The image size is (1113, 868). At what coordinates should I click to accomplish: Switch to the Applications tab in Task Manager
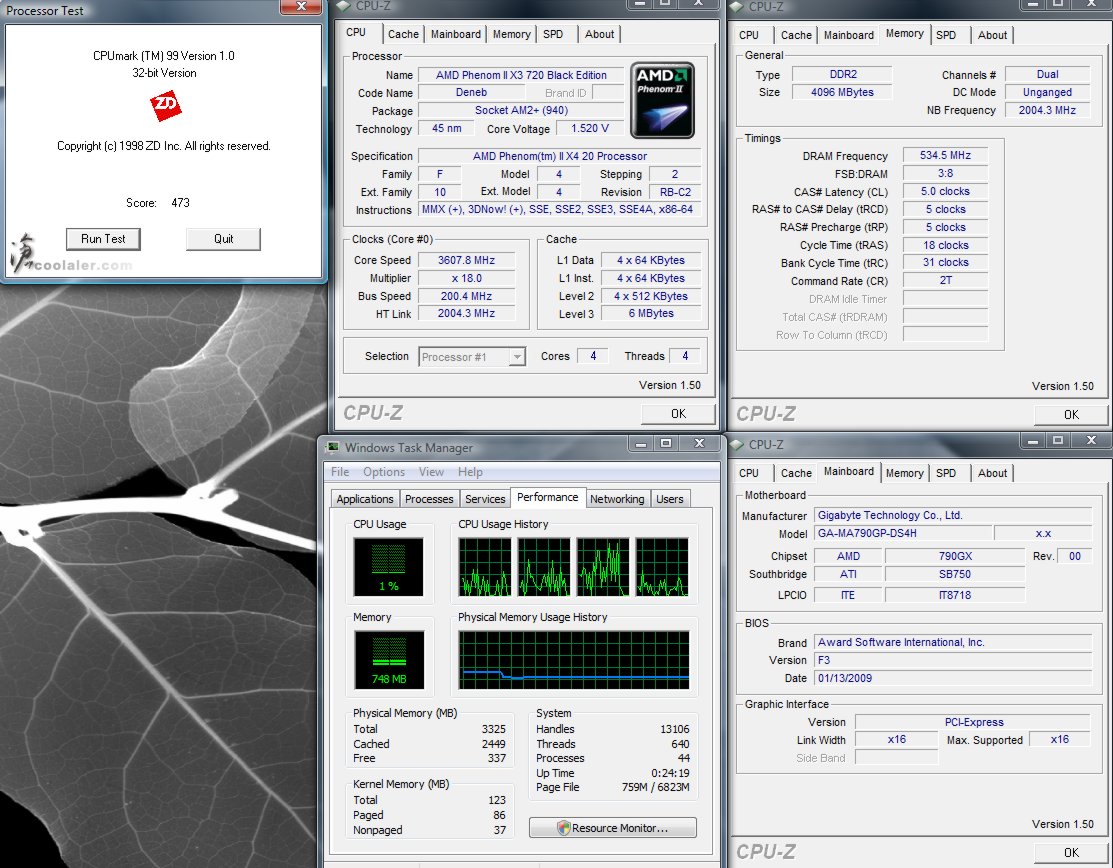[x=365, y=499]
